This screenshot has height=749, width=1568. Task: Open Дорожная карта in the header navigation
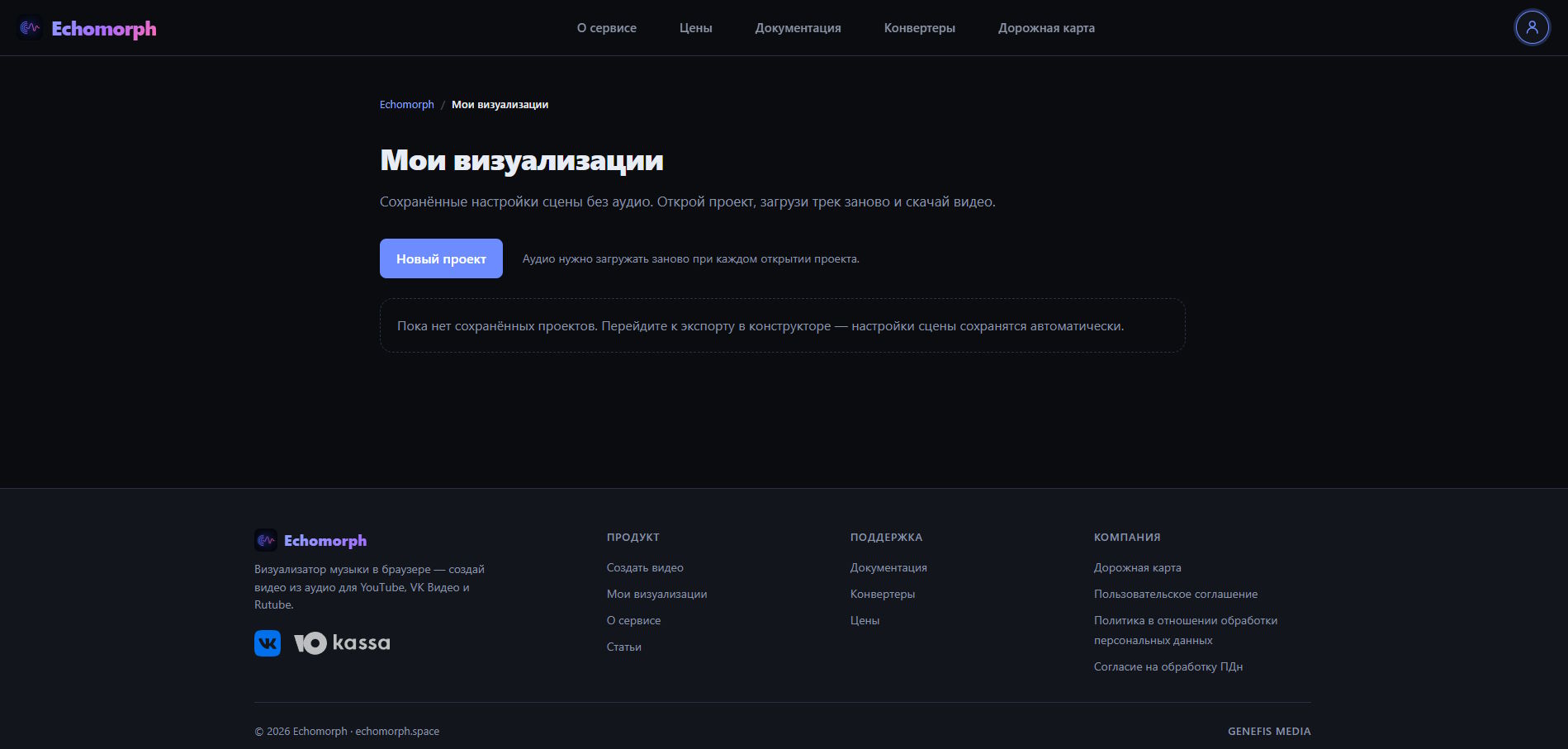click(x=1047, y=28)
